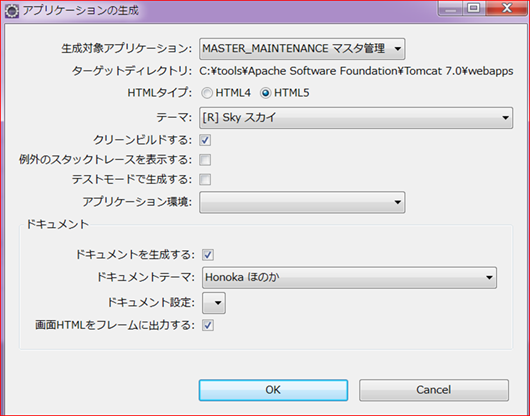Maximize the dialog window
This screenshot has width=530, height=416.
coord(474,8)
